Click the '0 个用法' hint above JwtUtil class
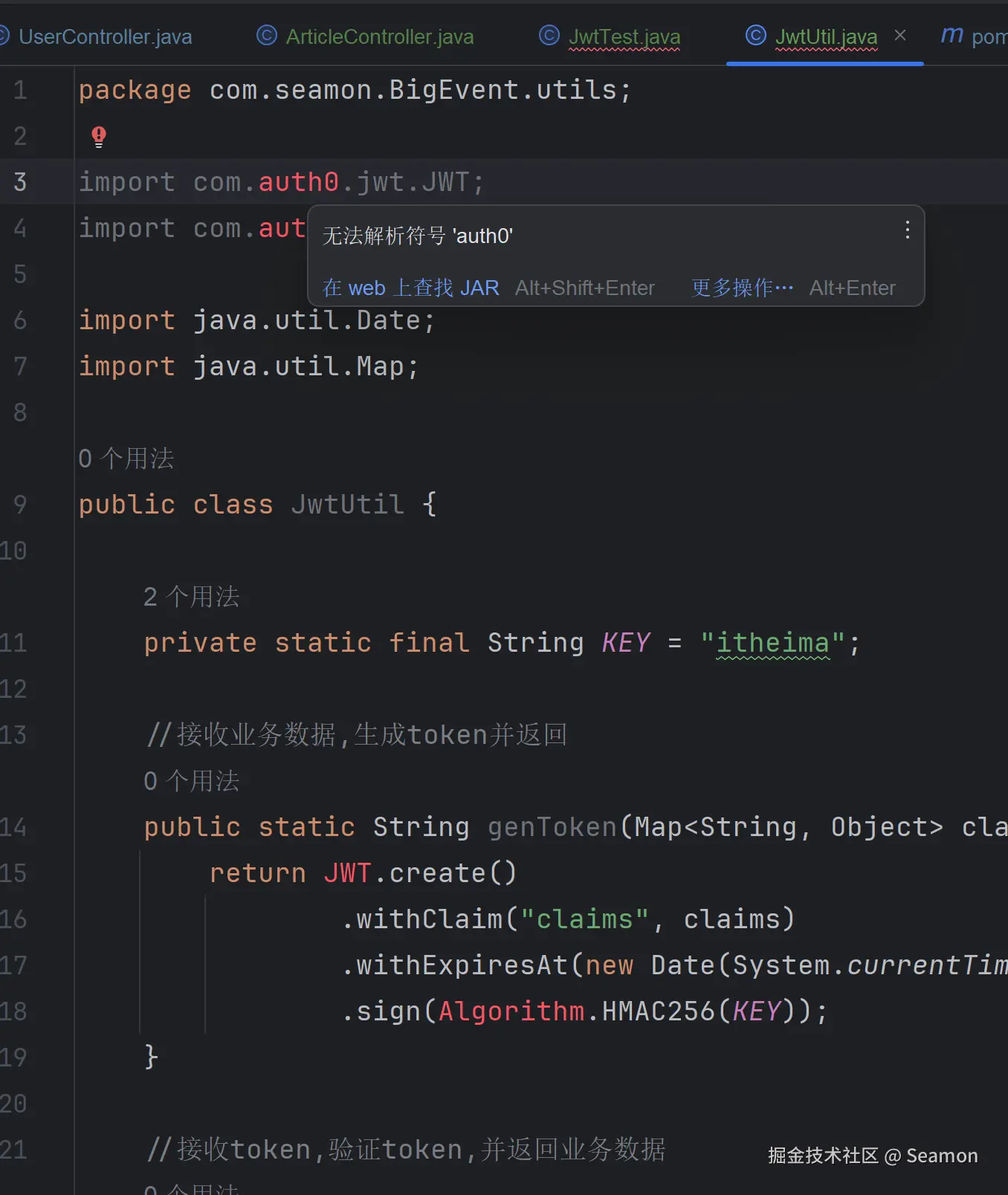The width and height of the screenshot is (1008, 1195). 126,459
